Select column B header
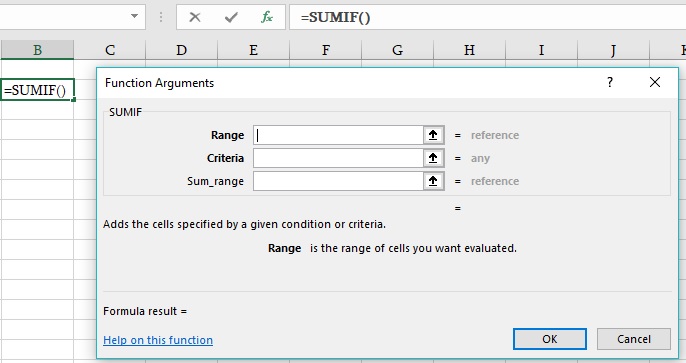Screen dimensions: 686x363 click(37, 50)
